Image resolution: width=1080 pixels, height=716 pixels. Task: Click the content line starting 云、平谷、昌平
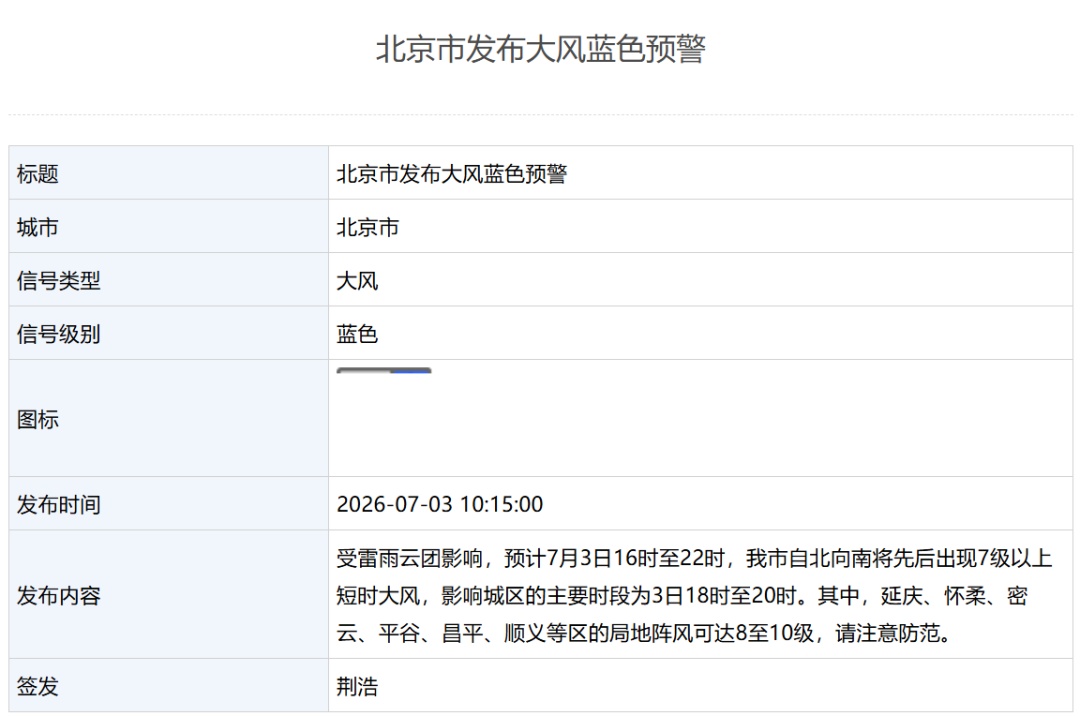click(x=644, y=633)
